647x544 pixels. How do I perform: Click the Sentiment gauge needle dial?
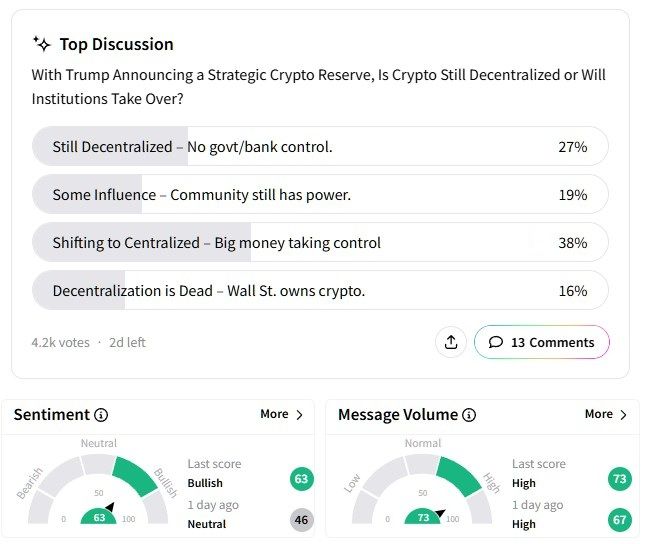pyautogui.click(x=98, y=490)
